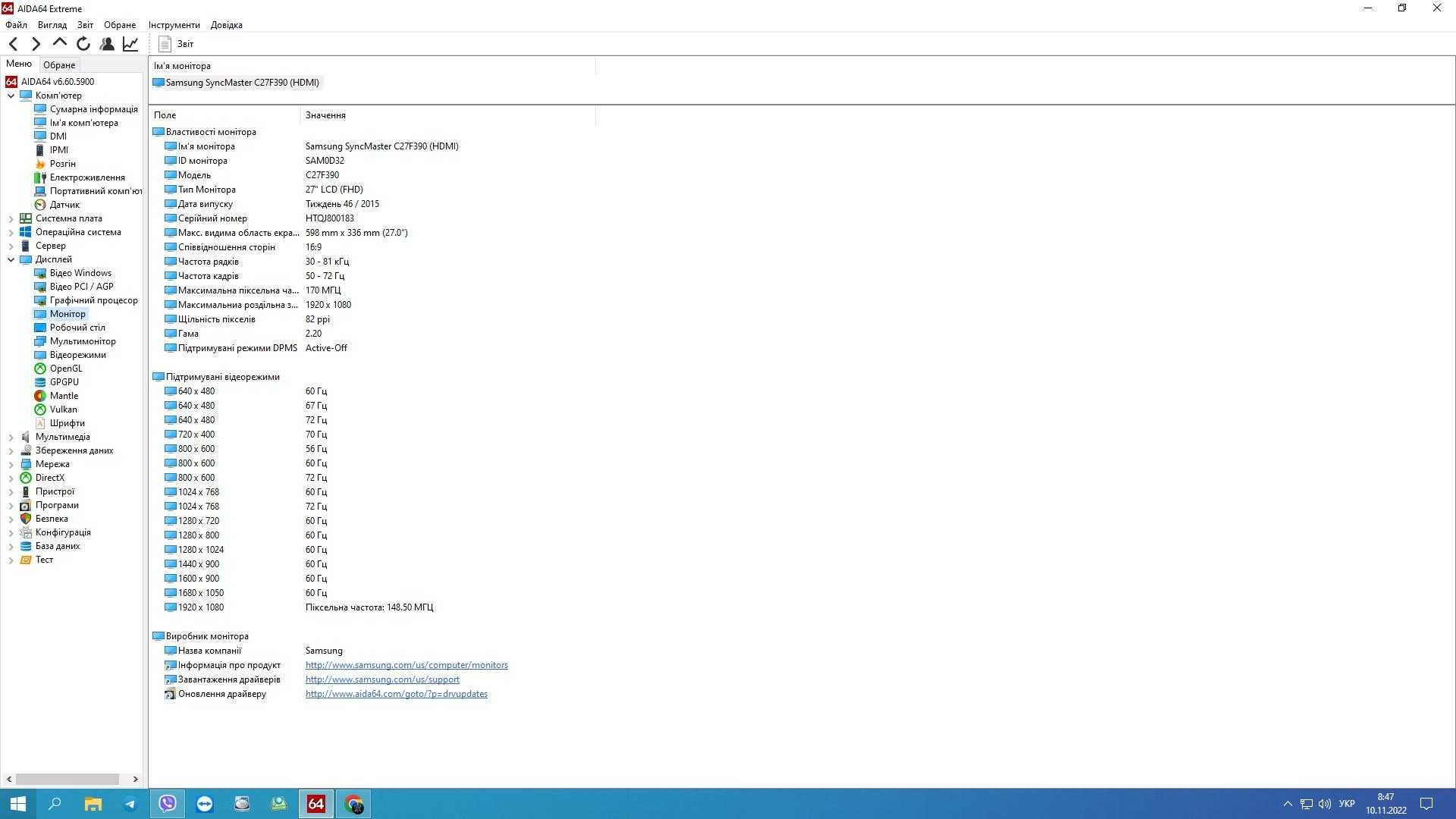Click the Back navigation arrow
This screenshot has height=819, width=1456.
[x=13, y=44]
